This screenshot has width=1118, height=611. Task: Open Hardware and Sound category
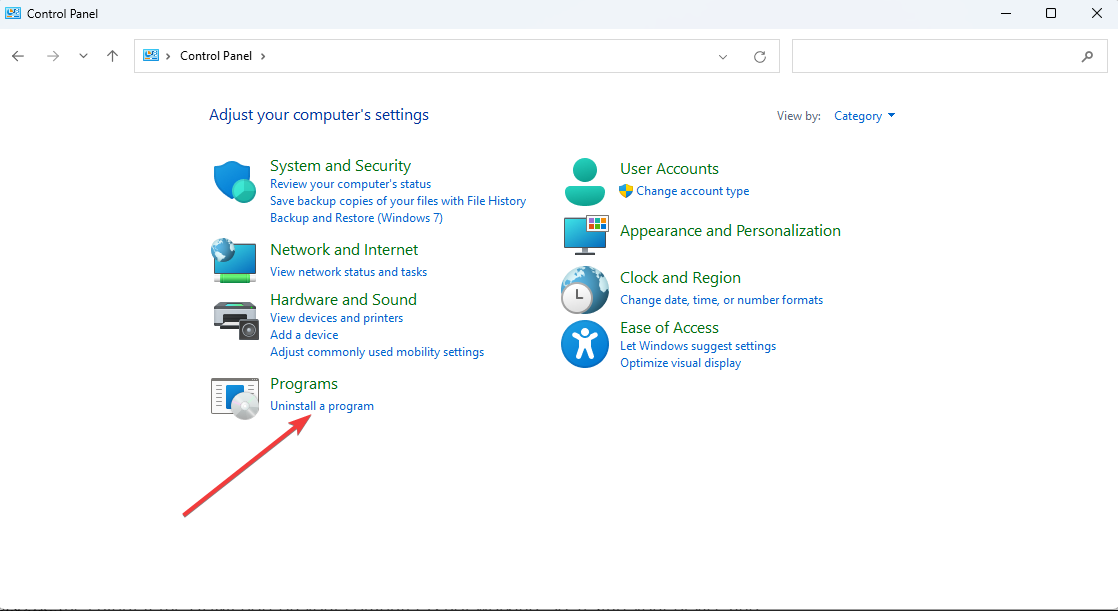tap(343, 299)
